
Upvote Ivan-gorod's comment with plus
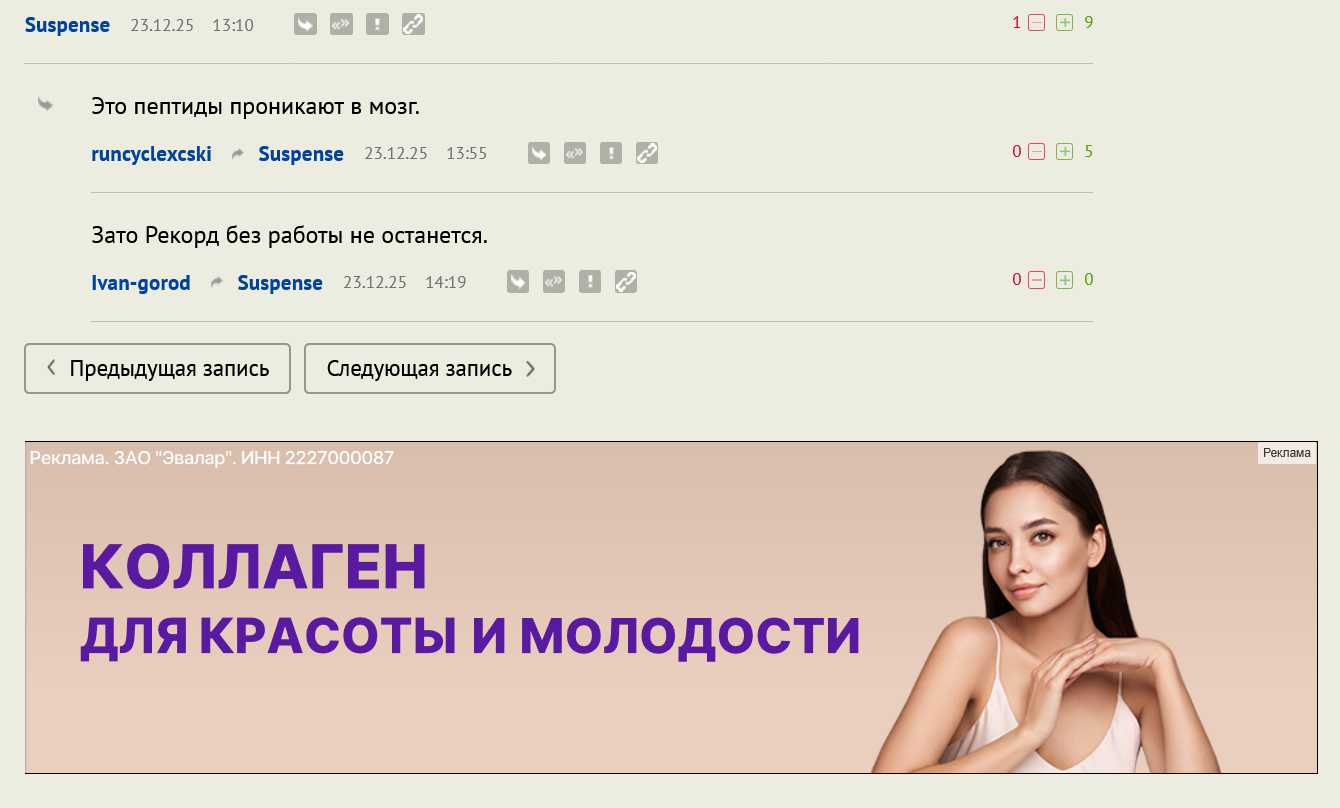click(x=1065, y=280)
